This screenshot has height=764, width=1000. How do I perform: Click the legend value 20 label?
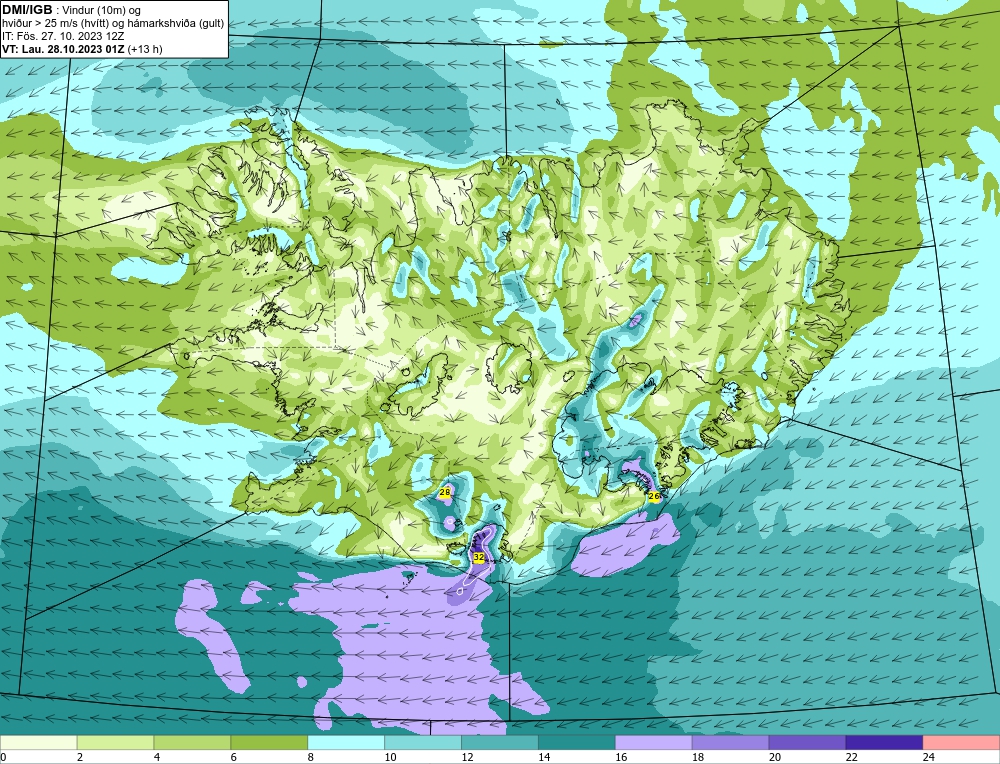[774, 757]
